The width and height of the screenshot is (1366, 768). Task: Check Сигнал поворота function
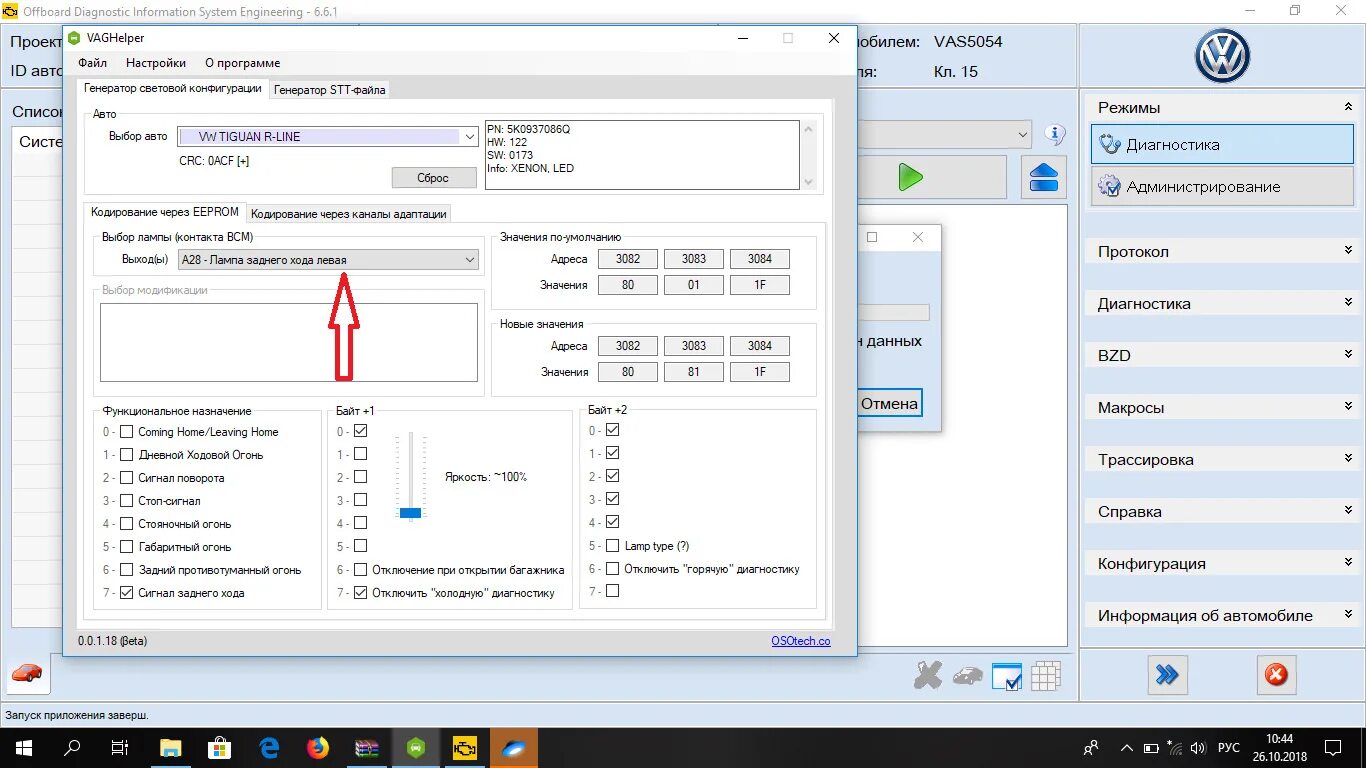pyautogui.click(x=126, y=478)
